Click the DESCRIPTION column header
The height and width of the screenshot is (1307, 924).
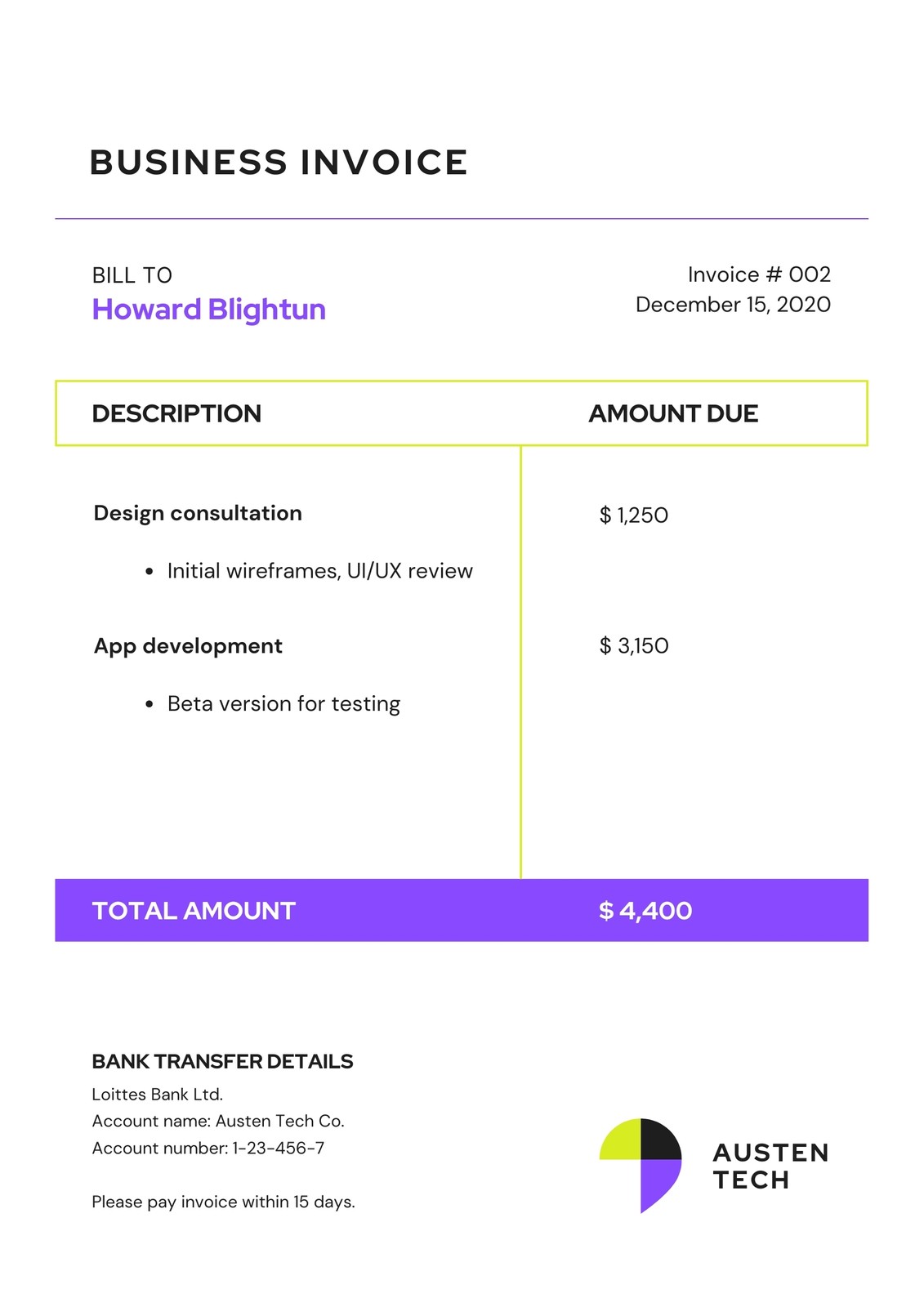(x=176, y=413)
